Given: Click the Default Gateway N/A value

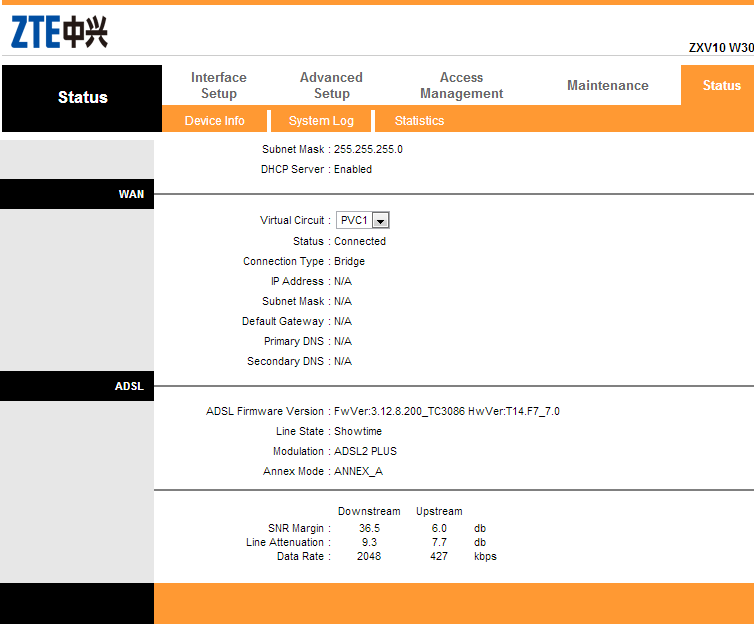Looking at the screenshot, I should 343,321.
